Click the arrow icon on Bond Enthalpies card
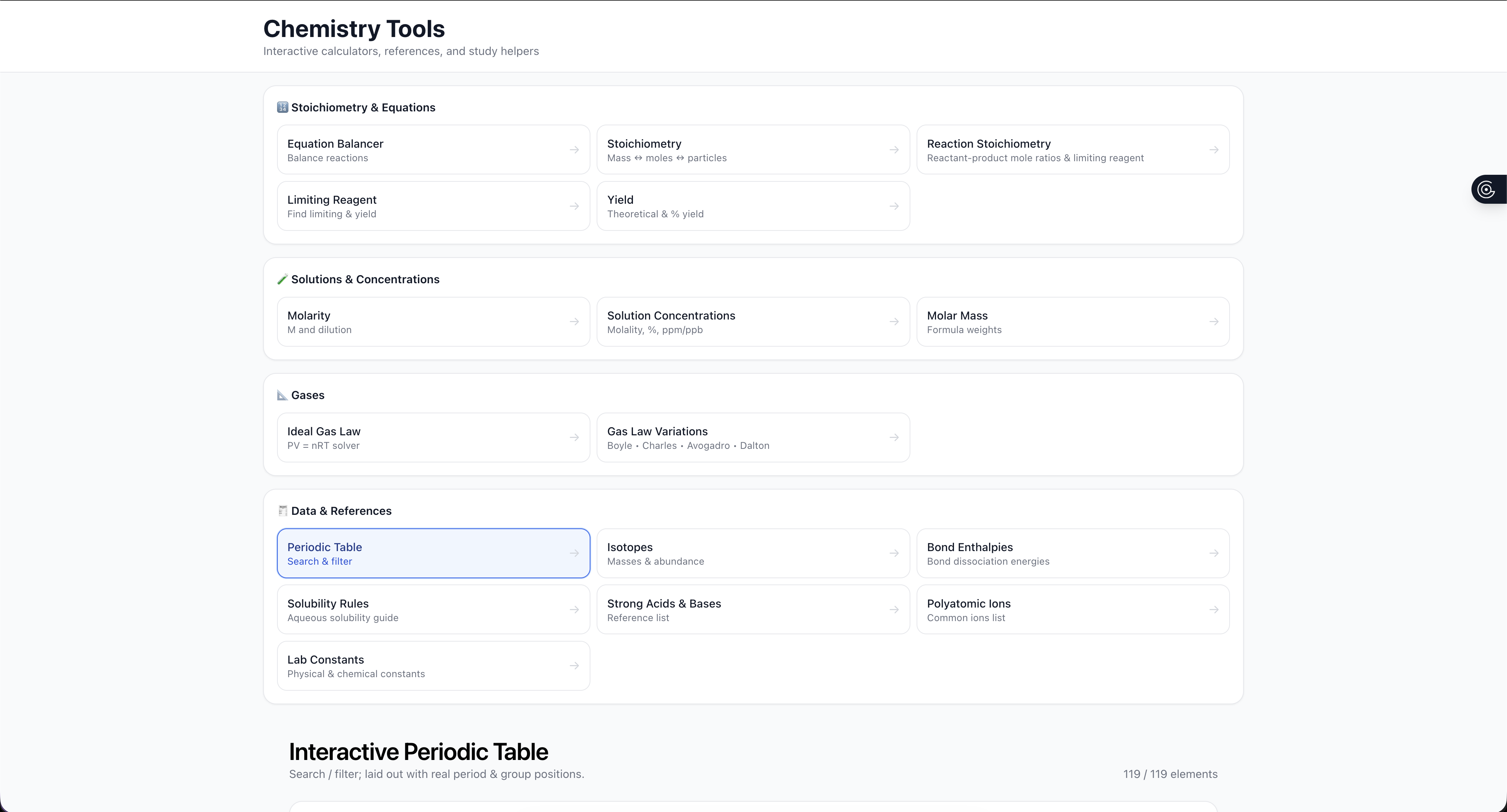The image size is (1507, 812). coord(1214,553)
